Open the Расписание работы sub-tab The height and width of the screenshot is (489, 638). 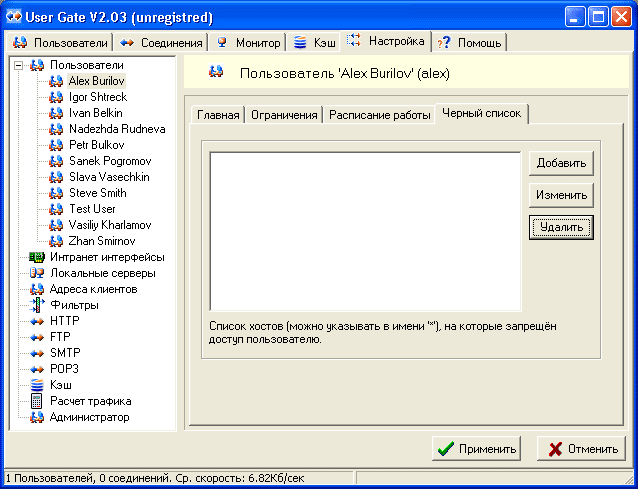click(x=380, y=115)
